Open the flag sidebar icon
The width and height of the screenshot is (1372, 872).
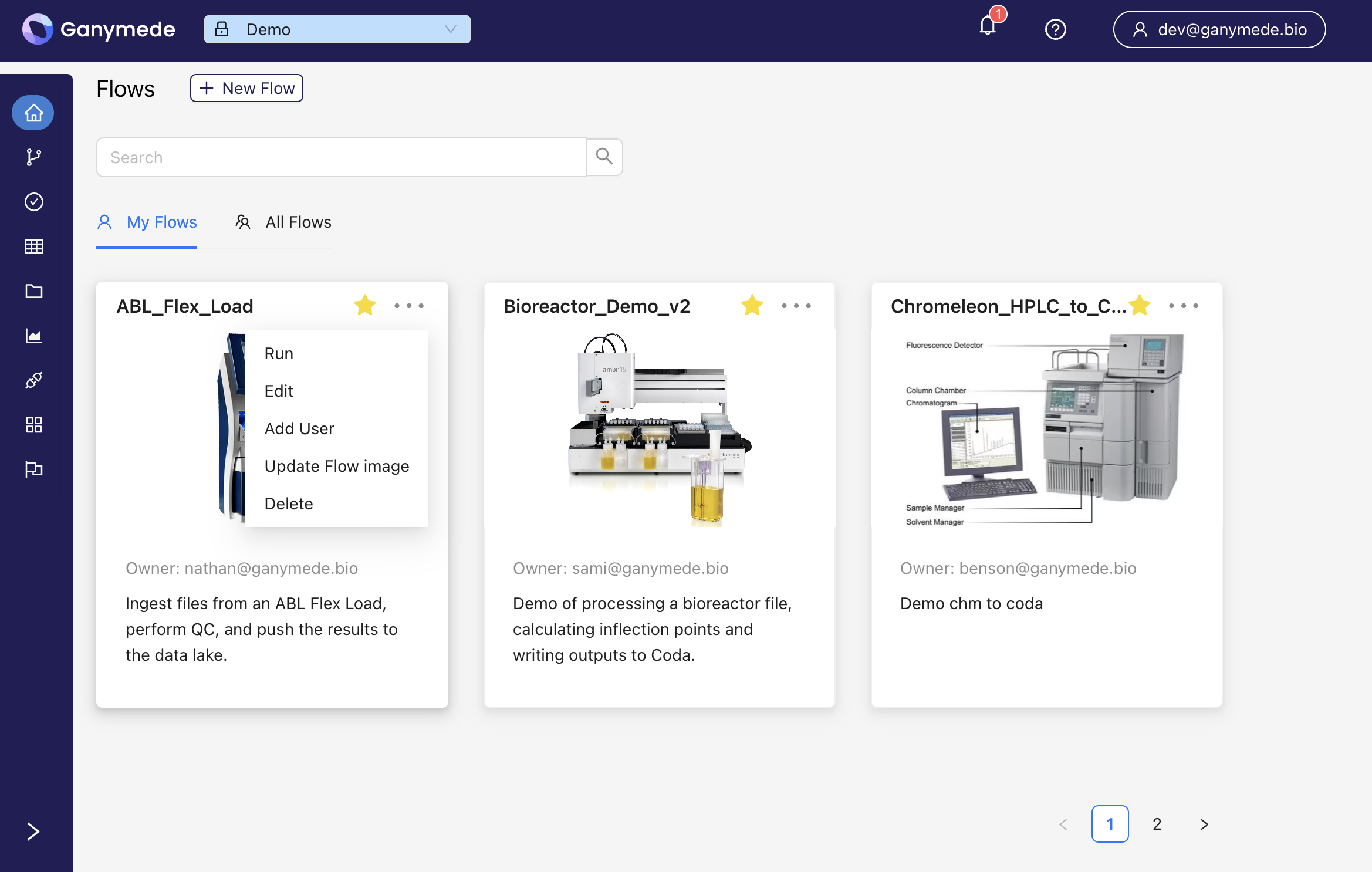[33, 469]
